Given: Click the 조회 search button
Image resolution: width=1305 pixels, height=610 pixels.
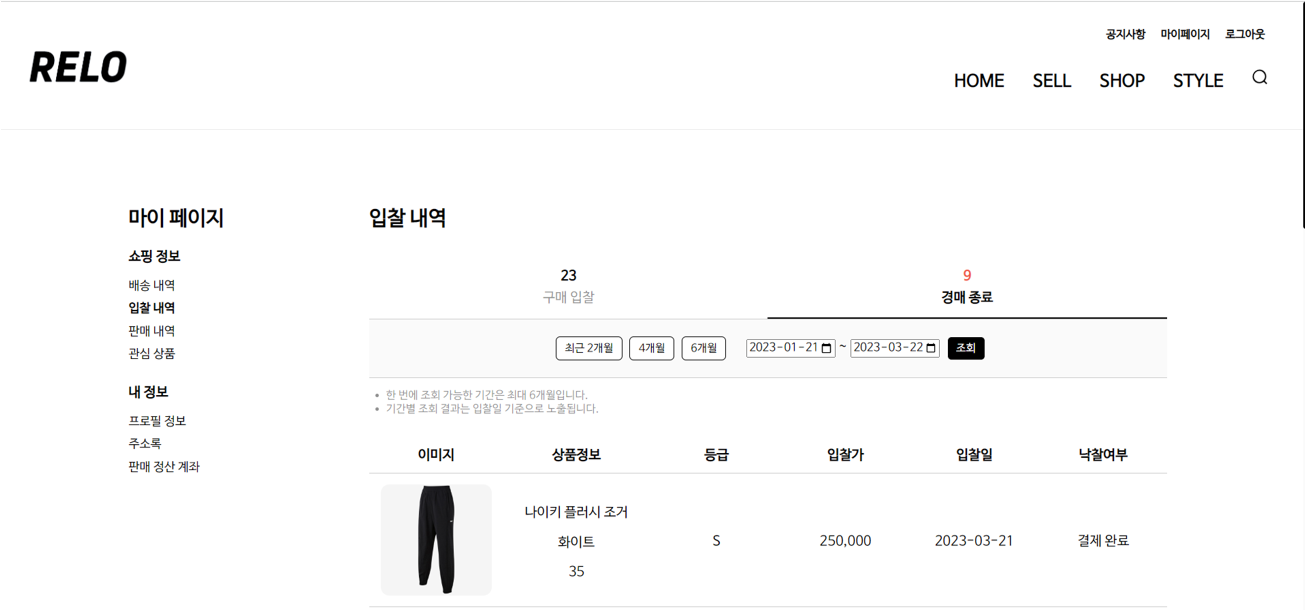Looking at the screenshot, I should point(965,348).
